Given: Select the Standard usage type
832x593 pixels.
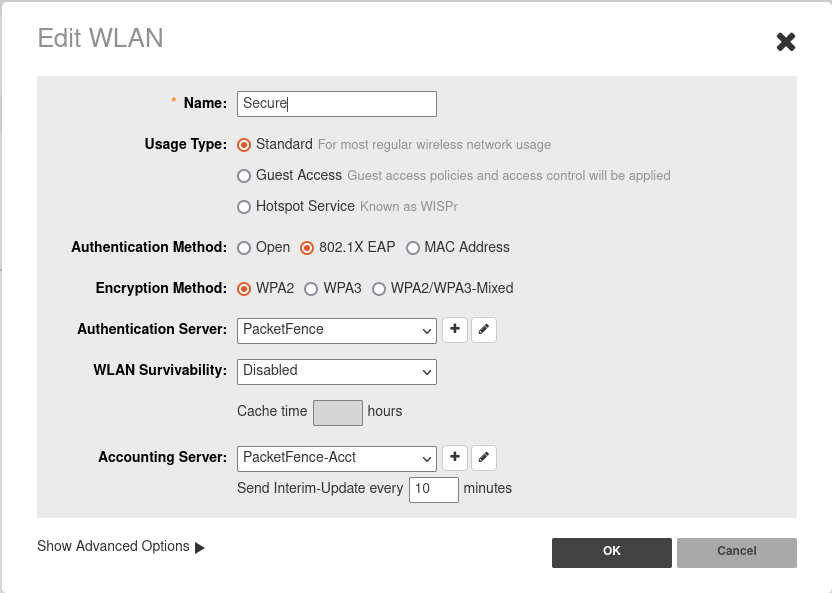Looking at the screenshot, I should click(x=244, y=145).
